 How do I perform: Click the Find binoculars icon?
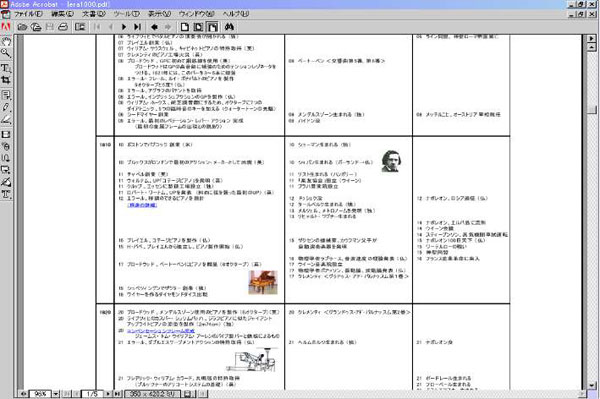tap(229, 27)
